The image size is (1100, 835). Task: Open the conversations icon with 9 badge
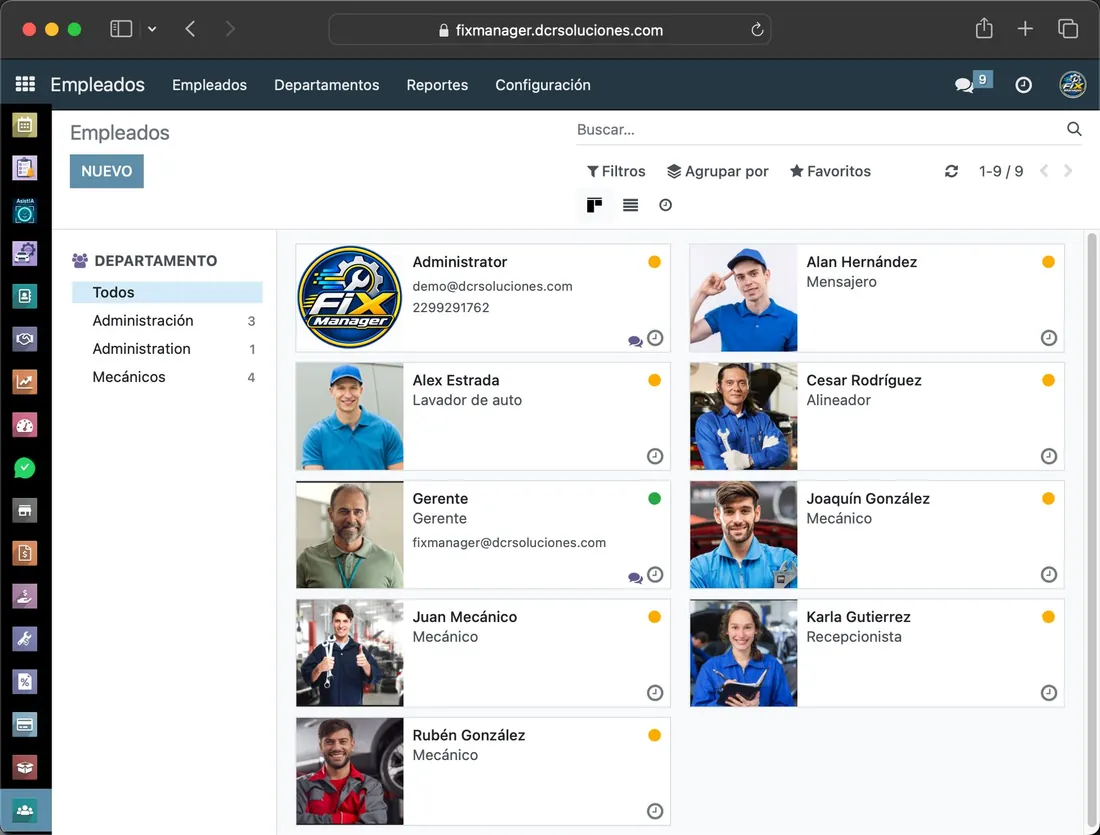point(972,84)
